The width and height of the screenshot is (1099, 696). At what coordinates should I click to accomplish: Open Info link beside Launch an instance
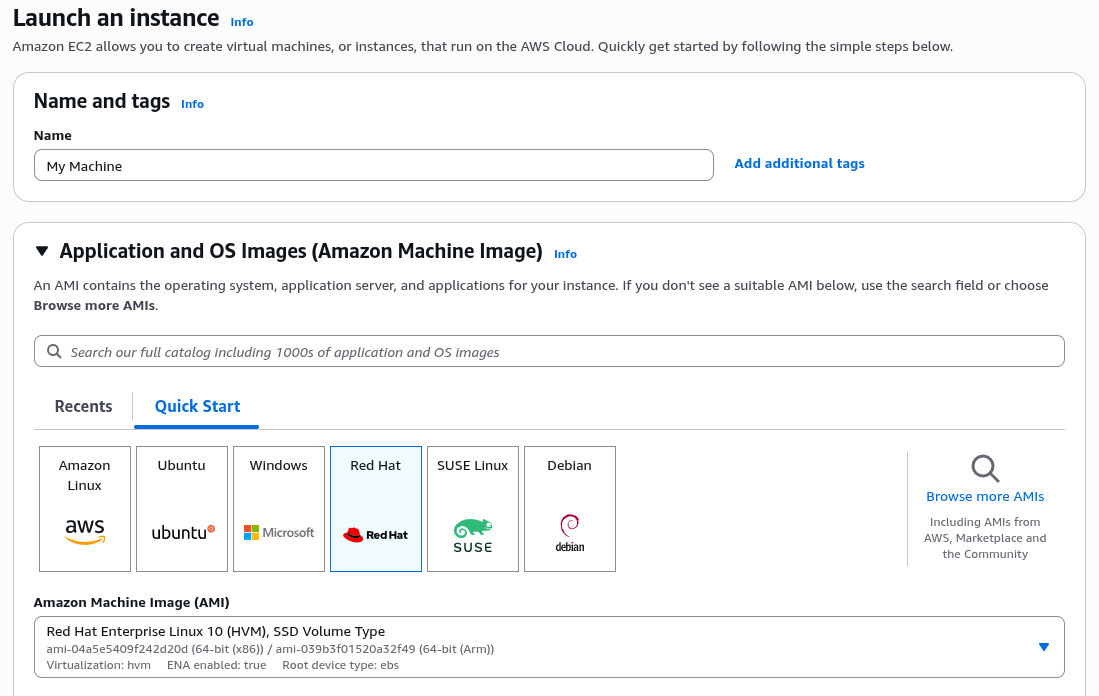point(242,22)
